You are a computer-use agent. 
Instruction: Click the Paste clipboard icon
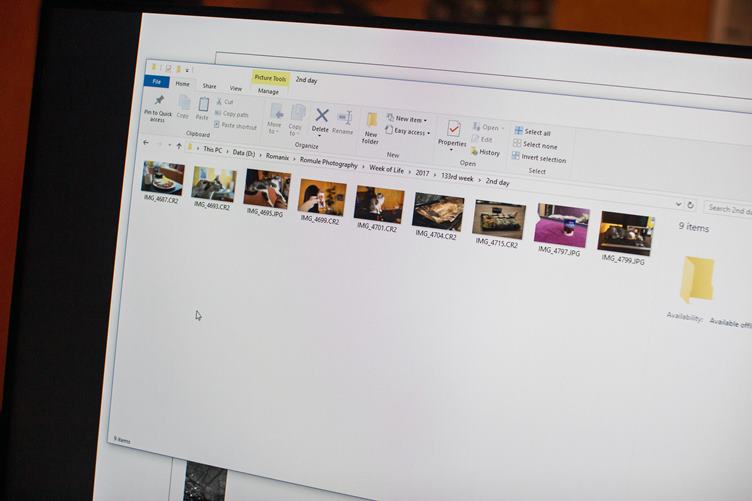203,105
